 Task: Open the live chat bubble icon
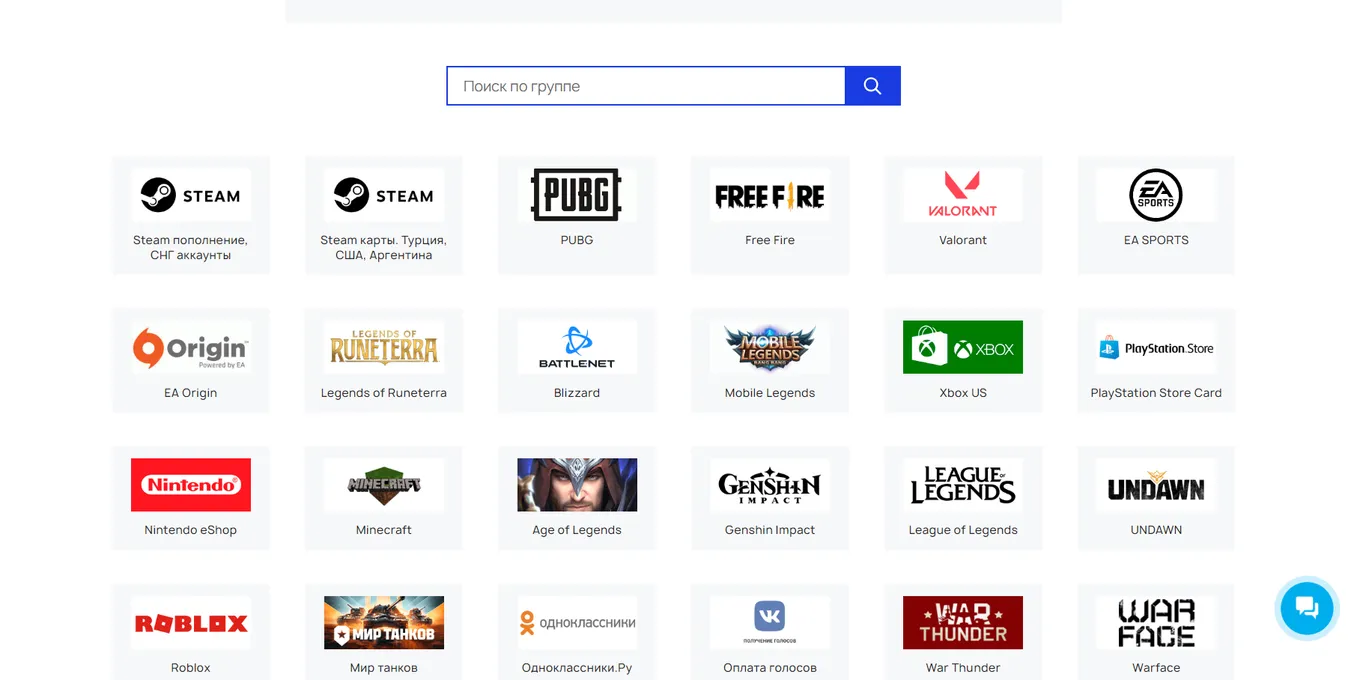click(x=1307, y=607)
